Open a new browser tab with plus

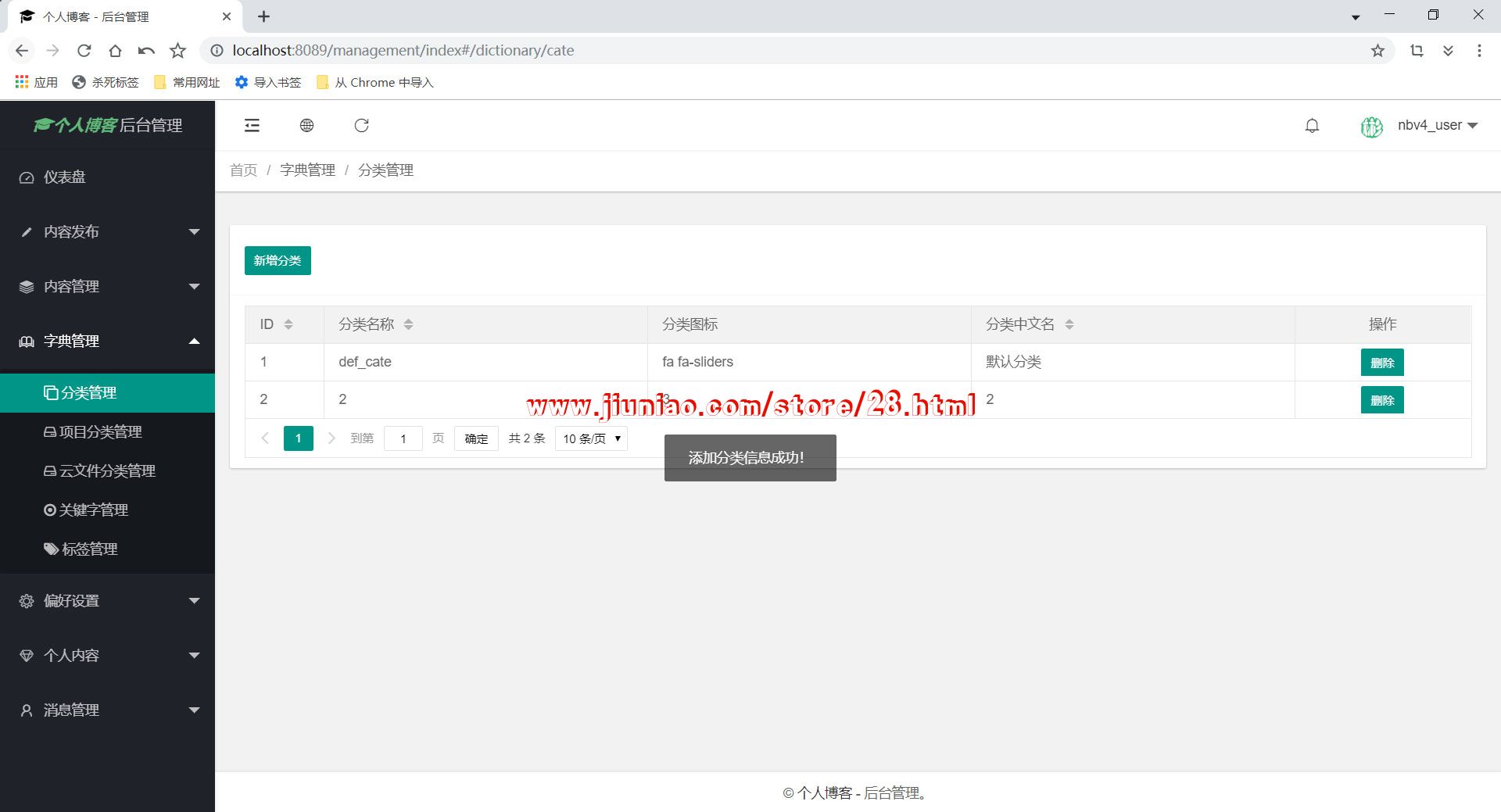click(263, 16)
